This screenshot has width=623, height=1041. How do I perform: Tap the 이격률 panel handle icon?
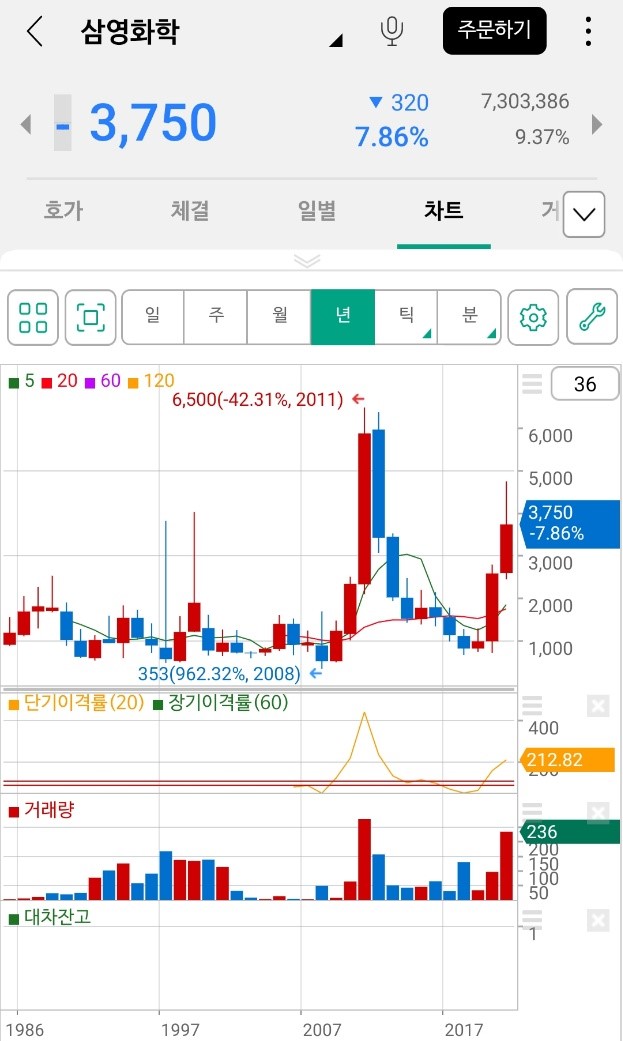click(x=532, y=706)
